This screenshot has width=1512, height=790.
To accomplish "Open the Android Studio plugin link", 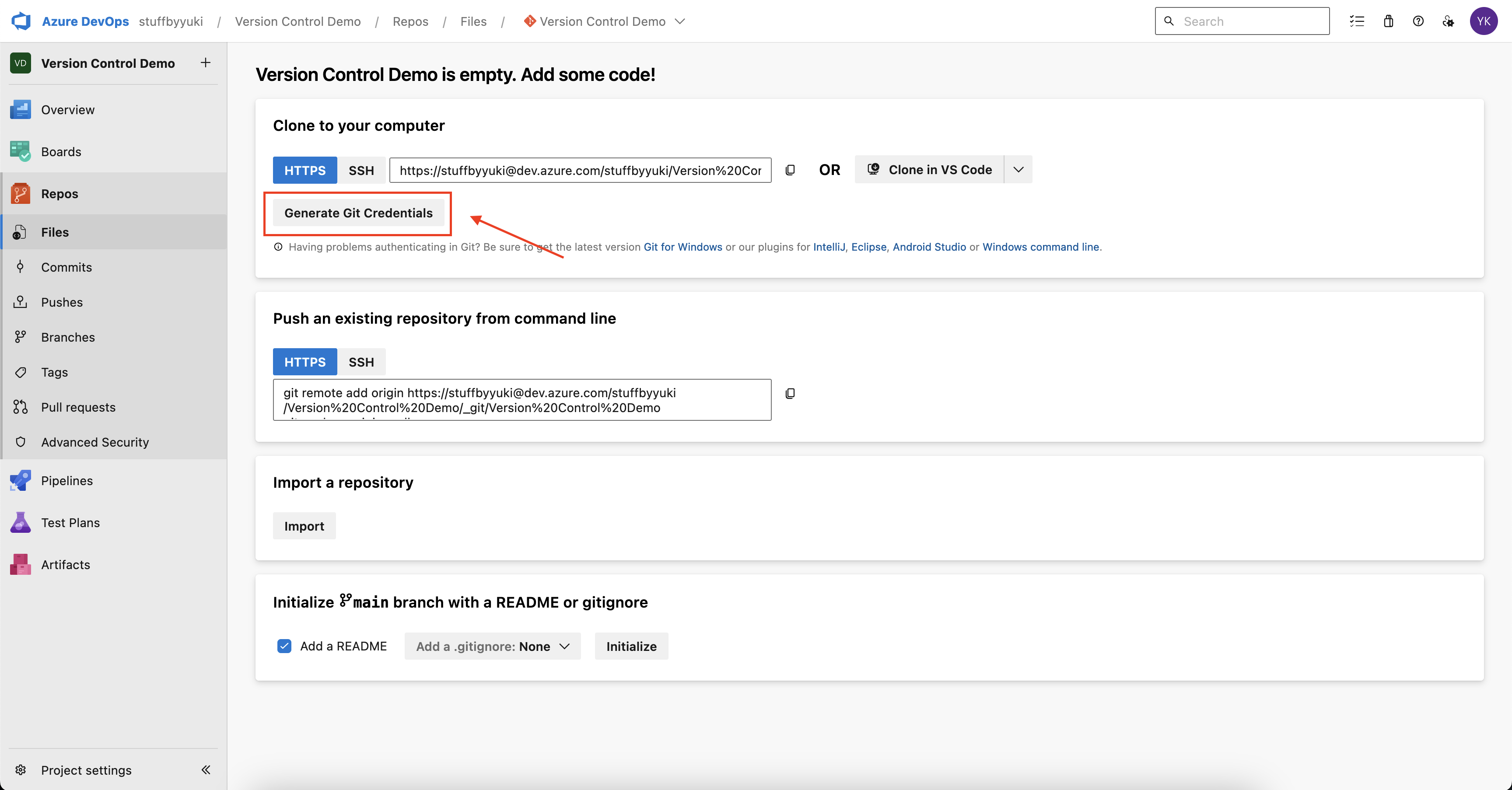I will coord(929,247).
